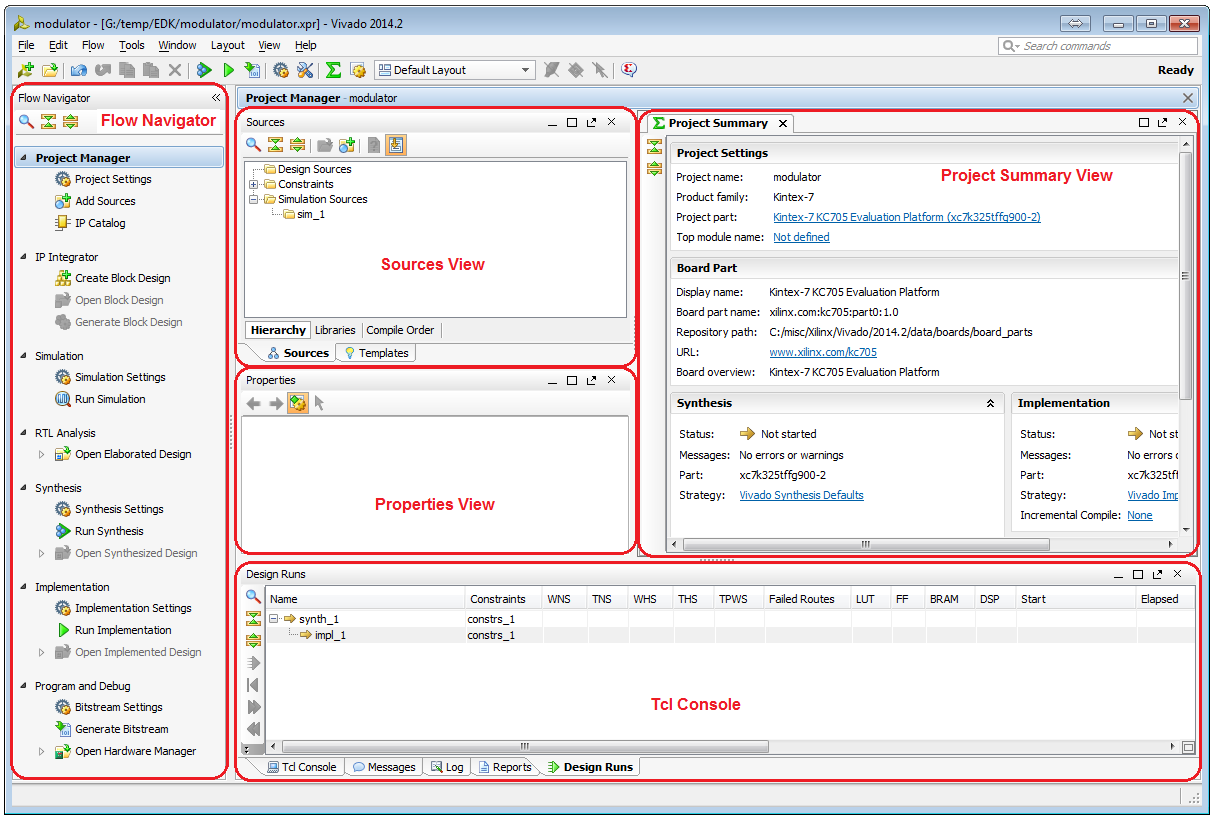The image size is (1215, 819).
Task: Select the impl_1 row in Design Runs
Action: click(731, 635)
